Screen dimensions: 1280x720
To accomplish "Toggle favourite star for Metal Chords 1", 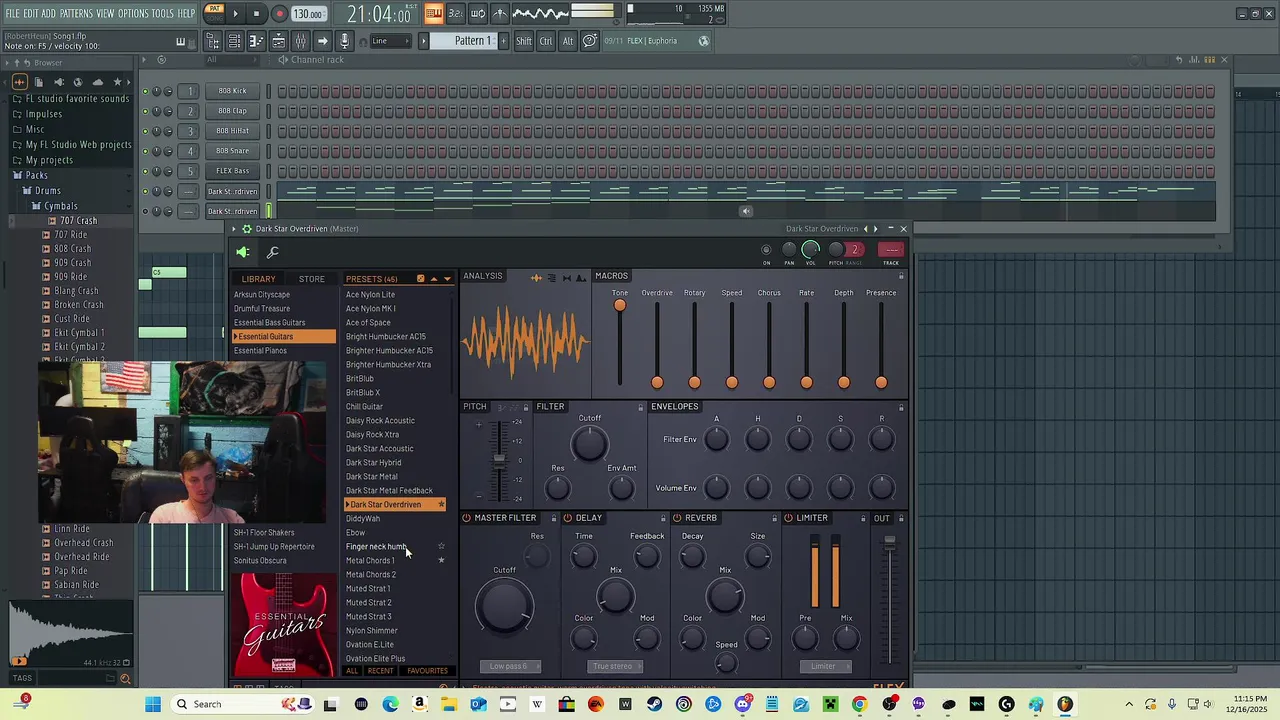I will tap(441, 560).
